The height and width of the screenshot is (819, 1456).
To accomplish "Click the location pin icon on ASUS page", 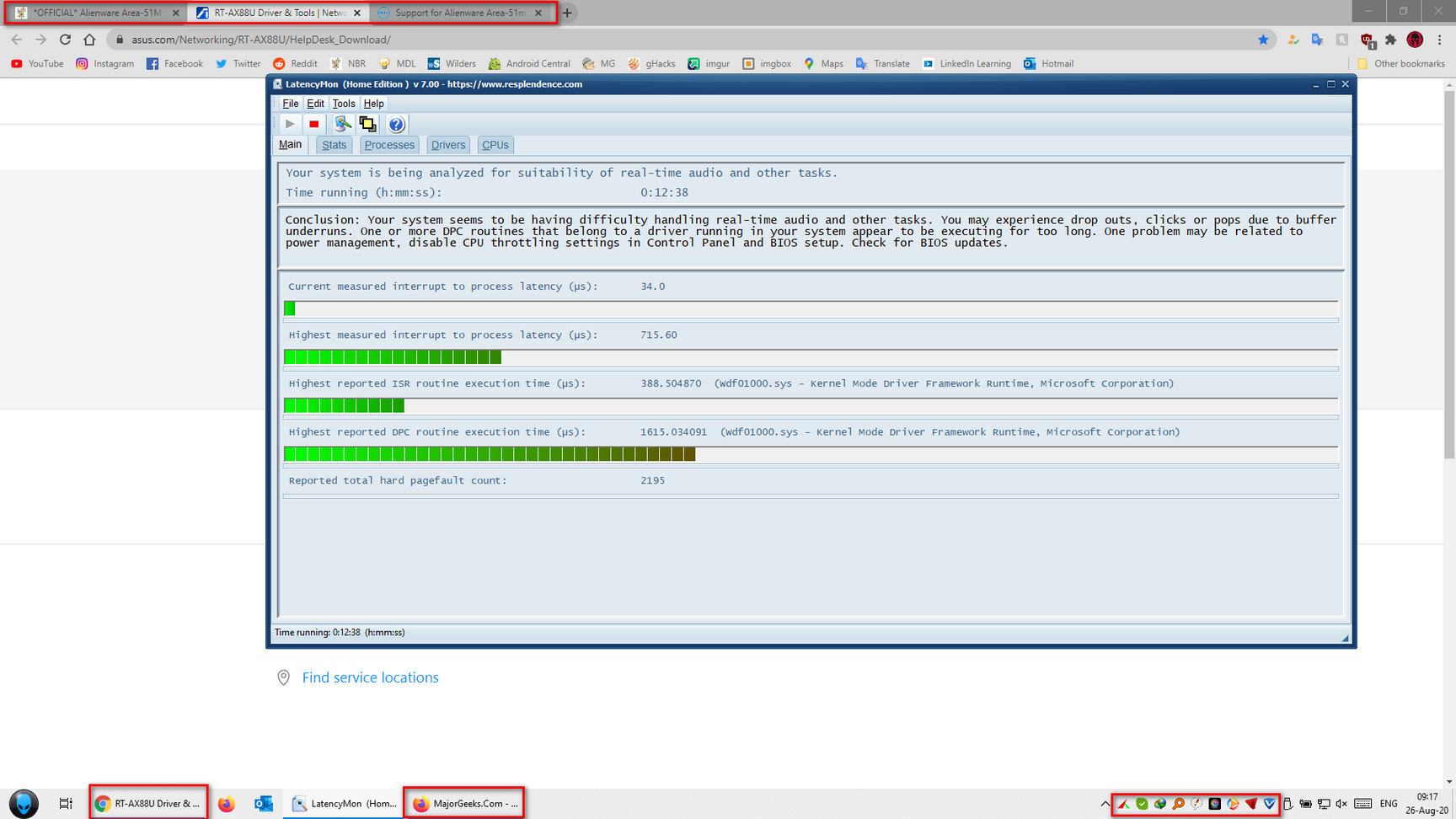I will point(284,677).
